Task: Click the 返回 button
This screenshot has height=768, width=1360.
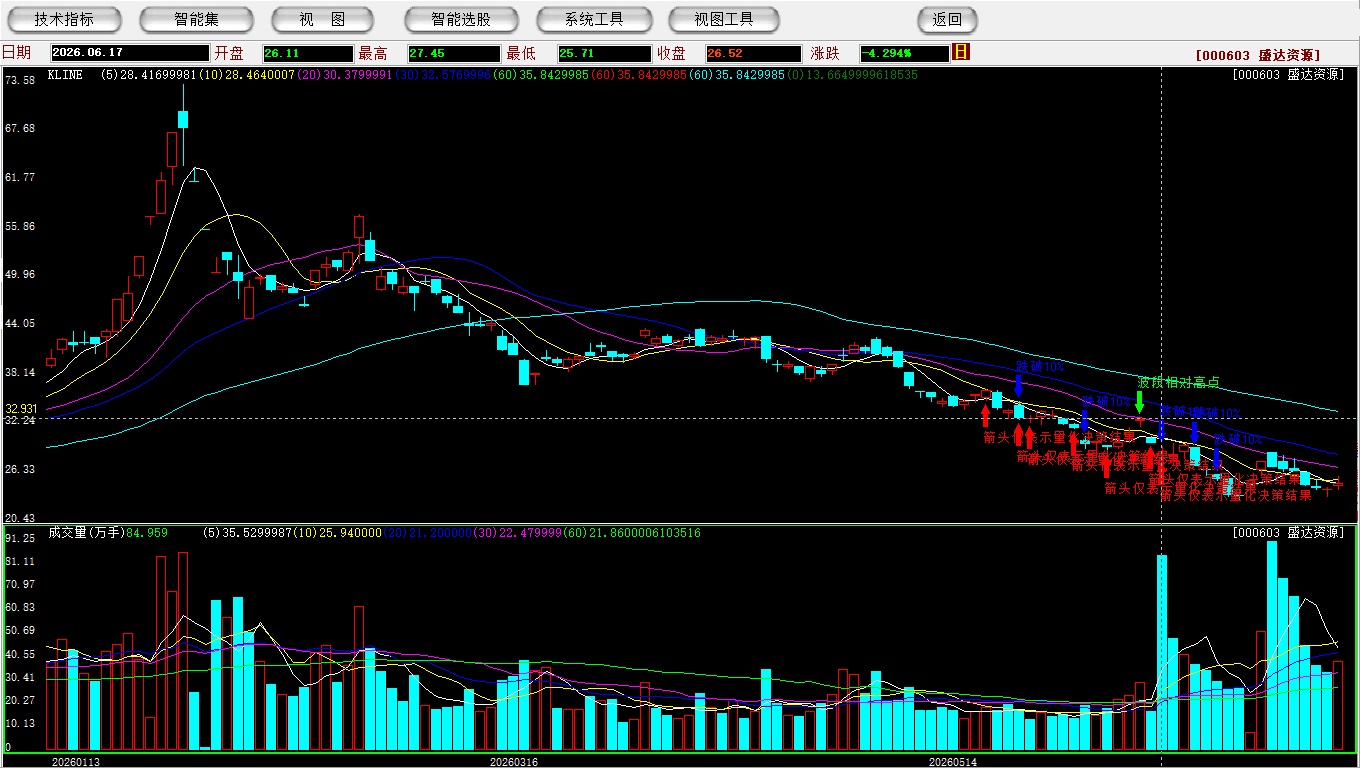Action: pos(947,19)
